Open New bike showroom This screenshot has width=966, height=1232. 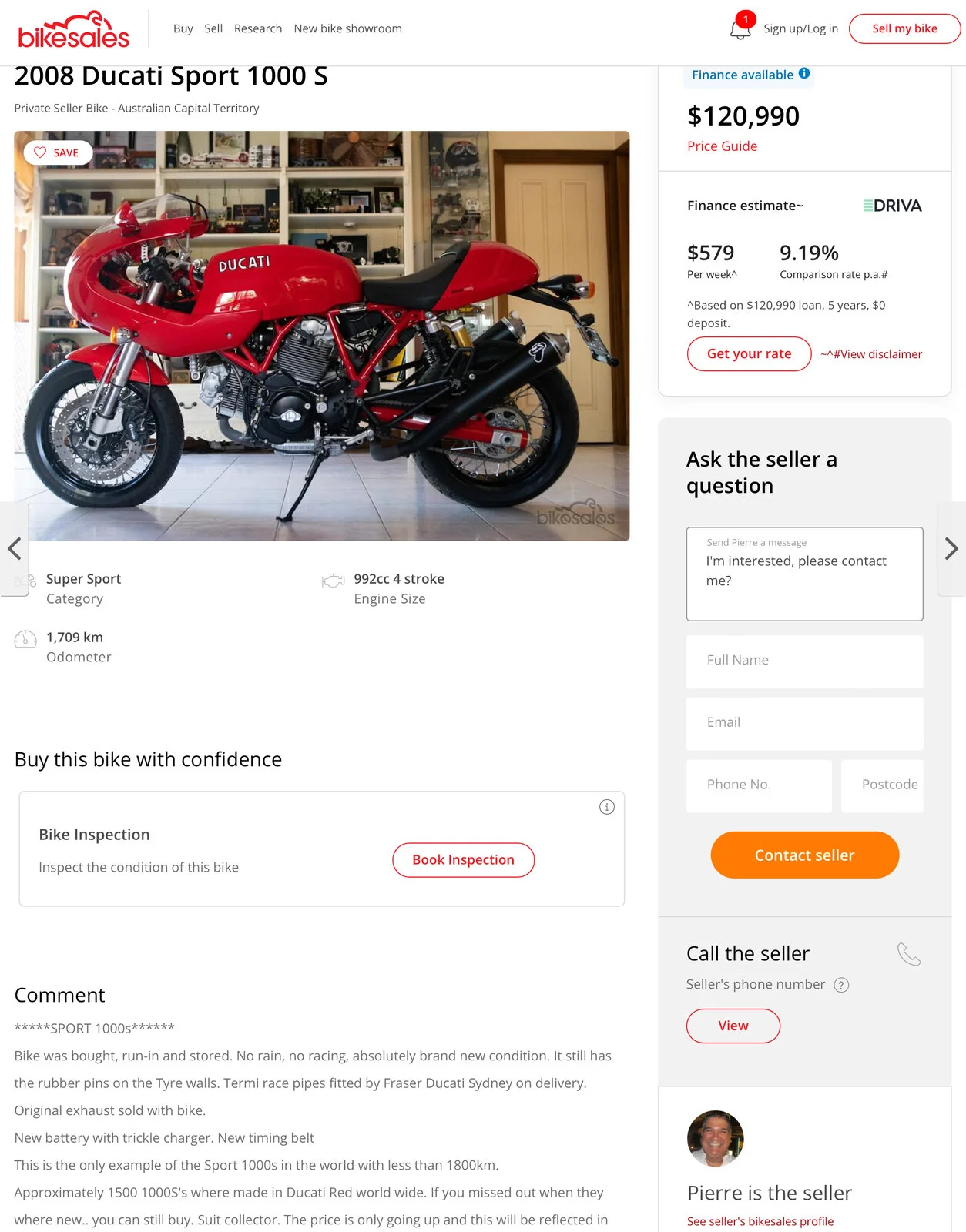(347, 28)
